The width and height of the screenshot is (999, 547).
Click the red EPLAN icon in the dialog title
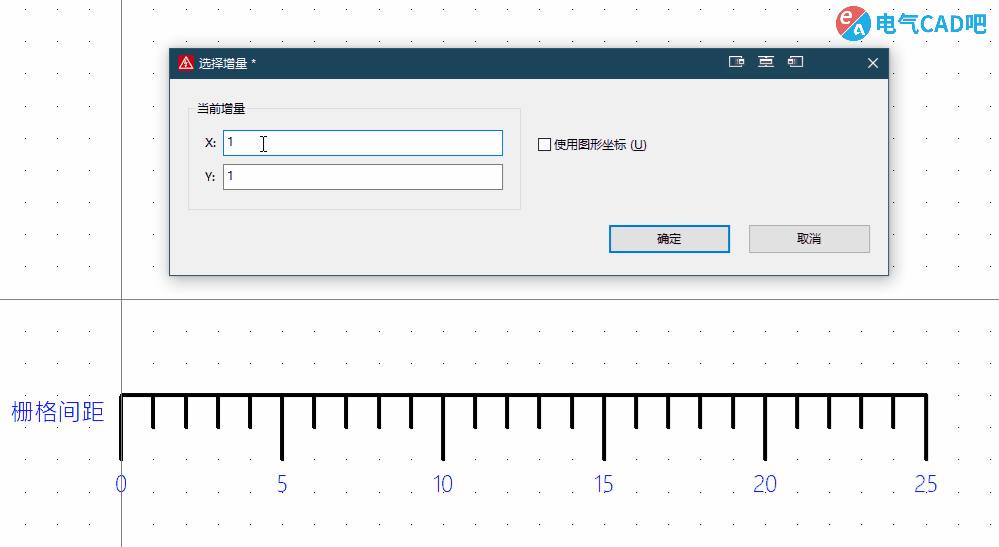click(186, 63)
